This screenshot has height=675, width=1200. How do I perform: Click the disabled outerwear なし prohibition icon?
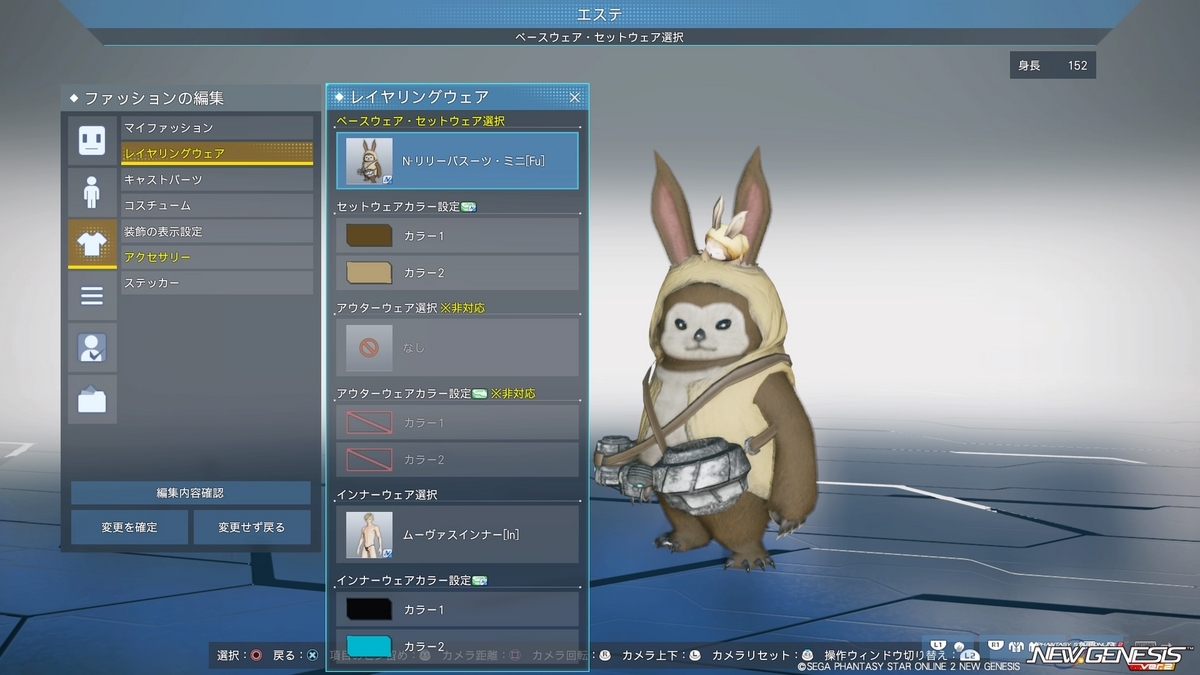click(369, 347)
